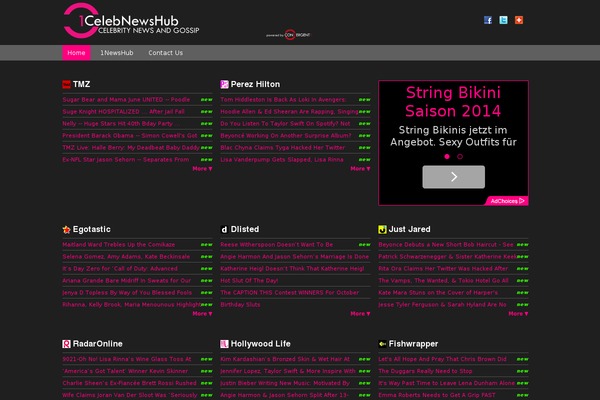Viewport: 600px width, 400px height.
Task: Open 'Lisa Vanderpump Gets Slapped' story
Action: (282, 160)
